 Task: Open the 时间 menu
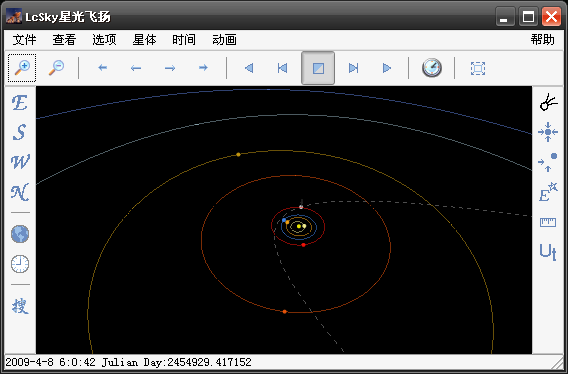click(x=184, y=40)
